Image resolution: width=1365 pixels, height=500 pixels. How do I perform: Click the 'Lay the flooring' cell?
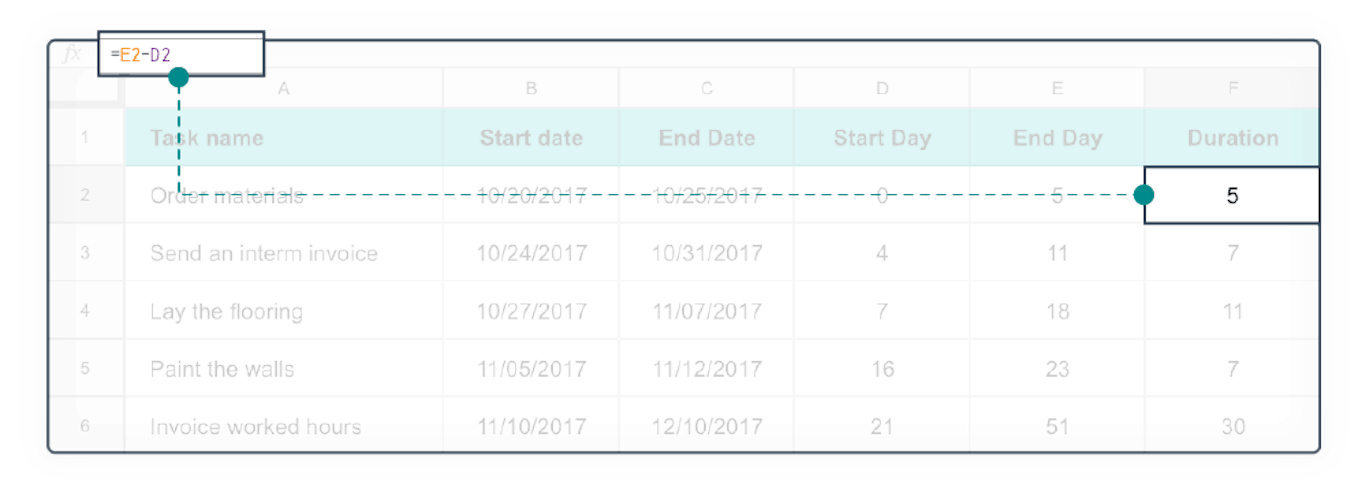tap(283, 311)
